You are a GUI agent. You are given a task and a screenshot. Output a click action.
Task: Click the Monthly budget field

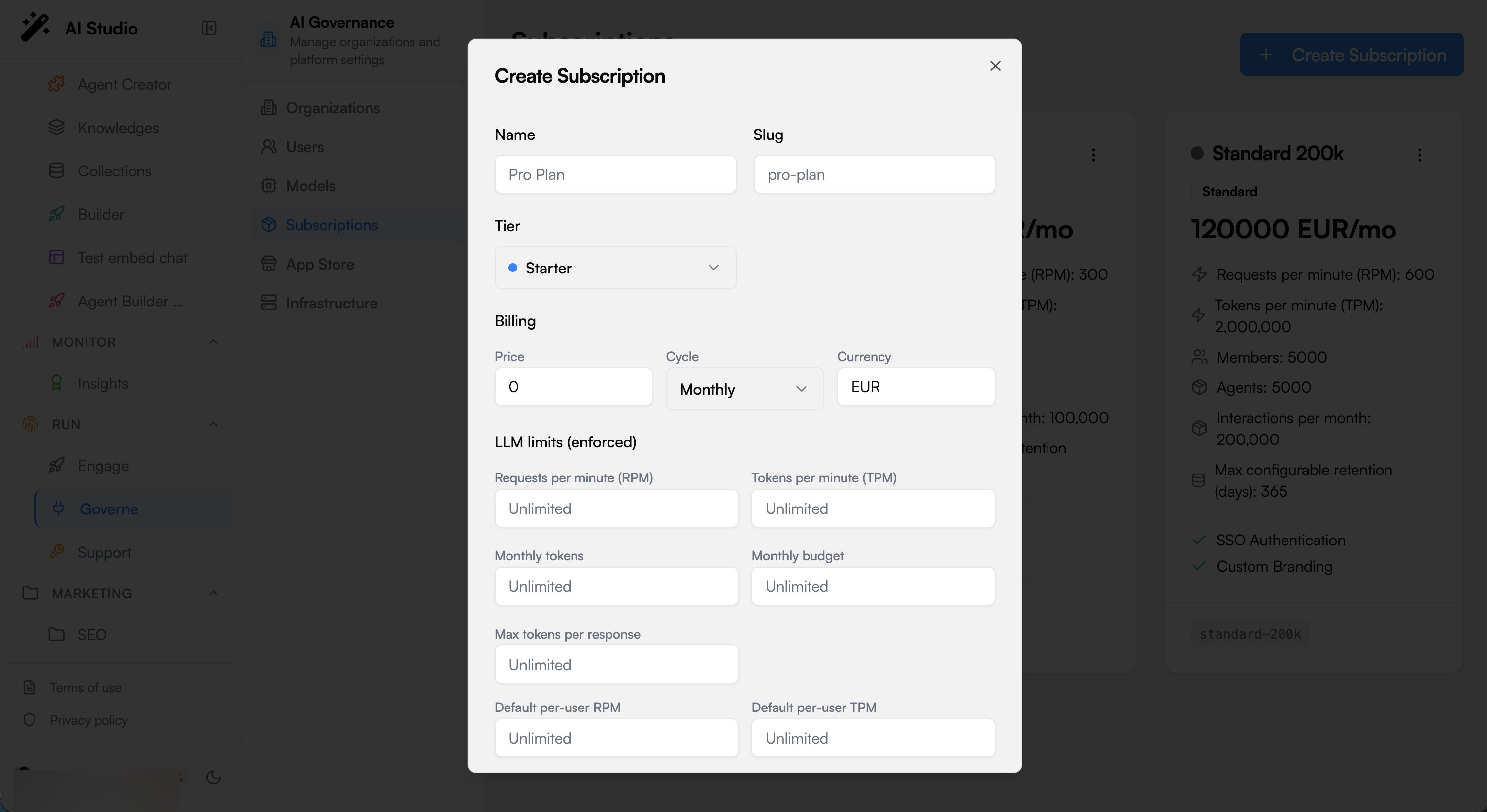click(873, 586)
